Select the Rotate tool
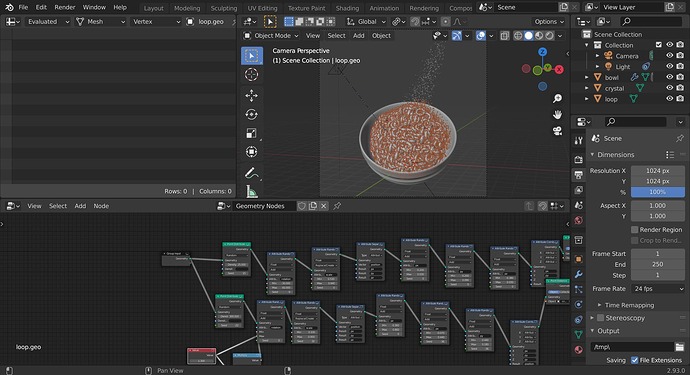The image size is (690, 375). pyautogui.click(x=252, y=114)
